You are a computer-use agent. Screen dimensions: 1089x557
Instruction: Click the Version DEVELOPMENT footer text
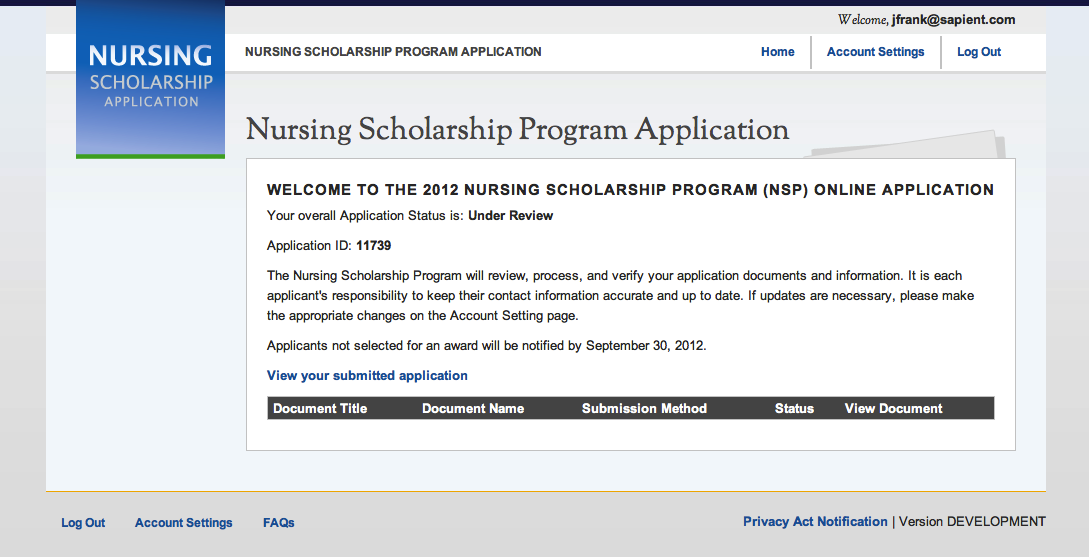pyautogui.click(x=972, y=522)
